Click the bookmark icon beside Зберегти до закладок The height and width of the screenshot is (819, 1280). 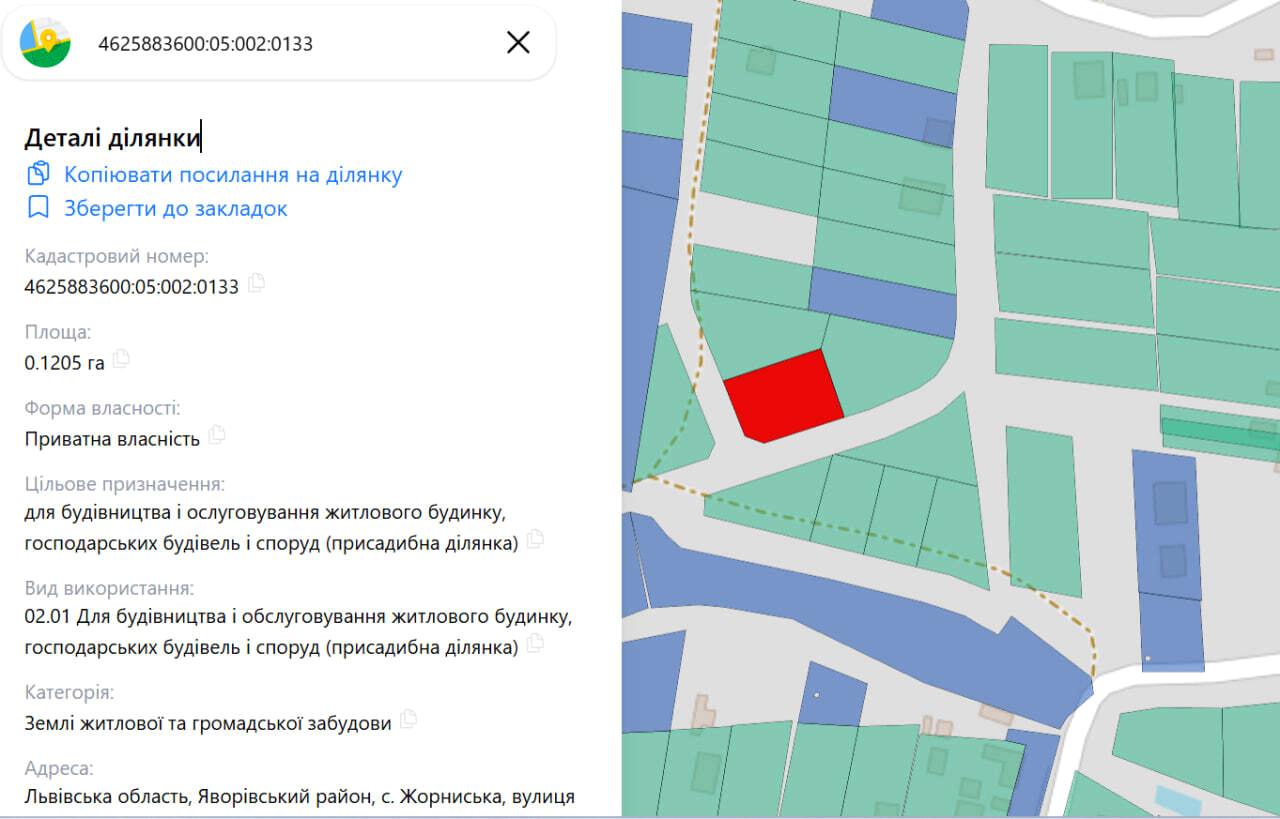point(38,208)
